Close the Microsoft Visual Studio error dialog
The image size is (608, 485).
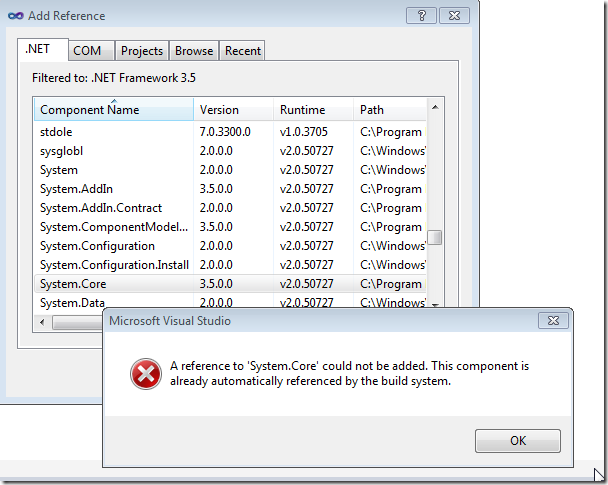click(553, 321)
